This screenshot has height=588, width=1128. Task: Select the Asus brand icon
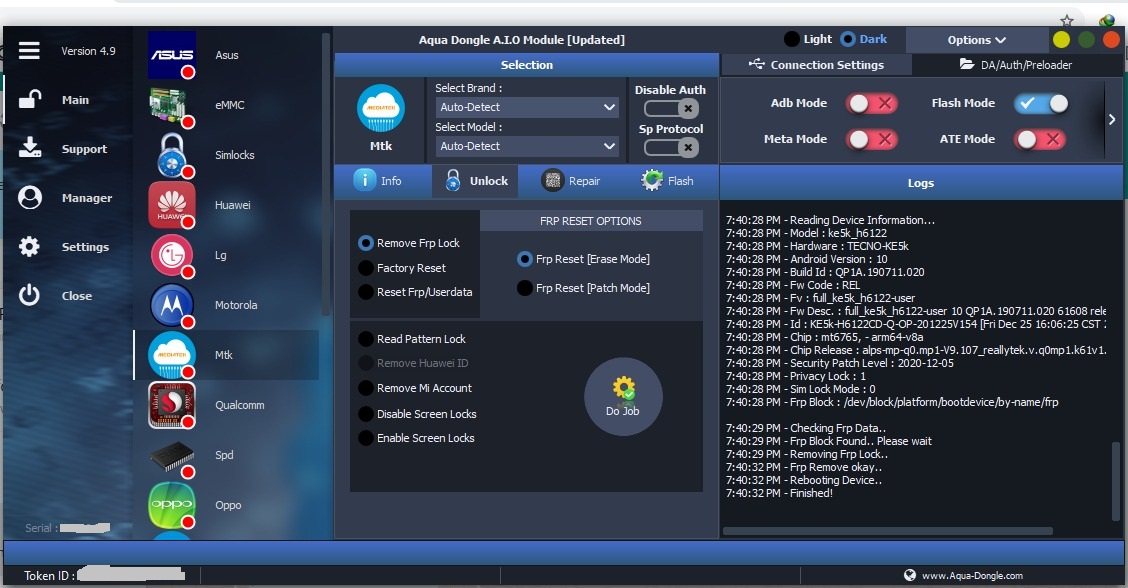click(x=171, y=55)
